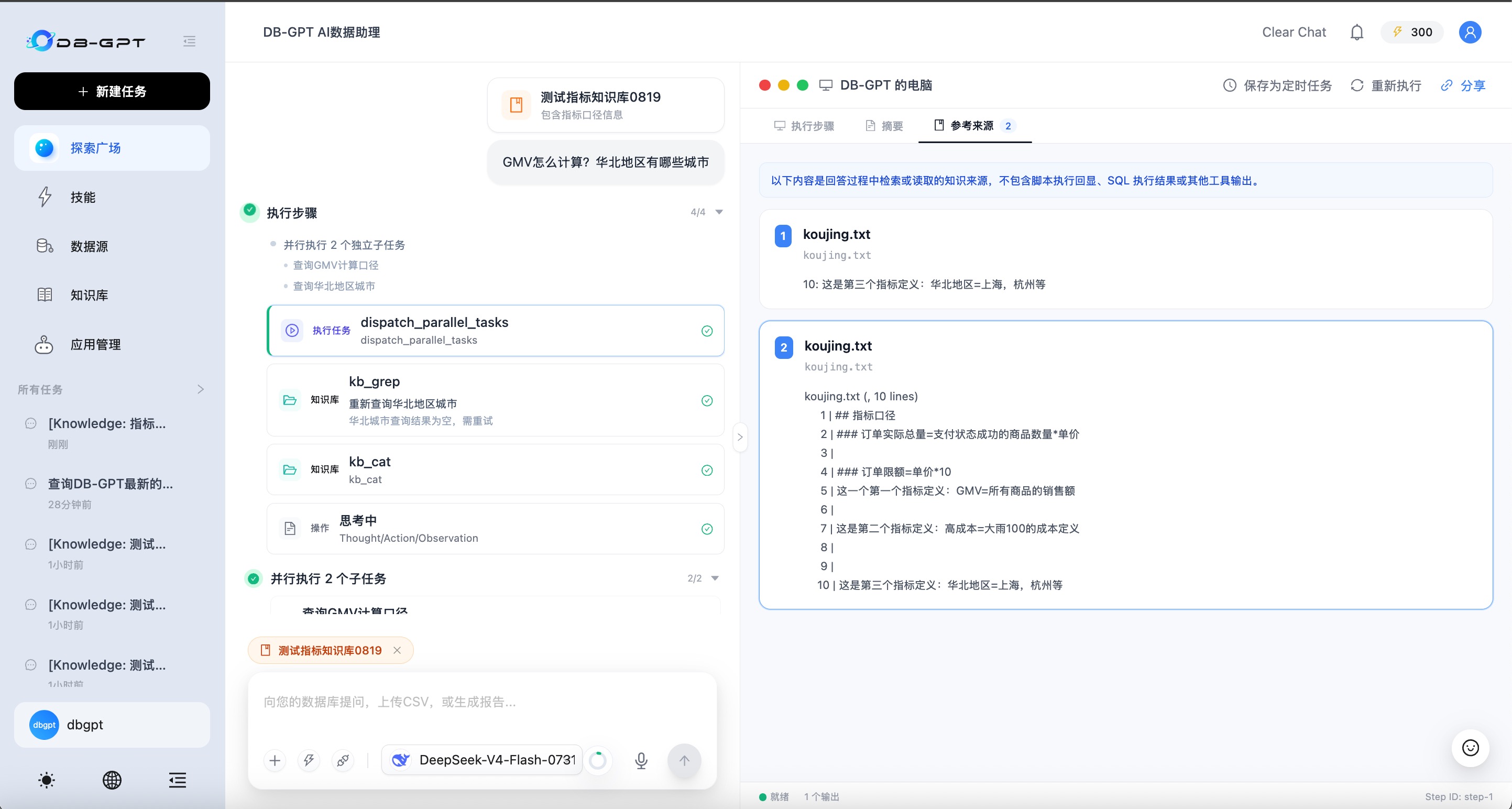
Task: Open the user avatar profile menu
Action: click(1470, 32)
